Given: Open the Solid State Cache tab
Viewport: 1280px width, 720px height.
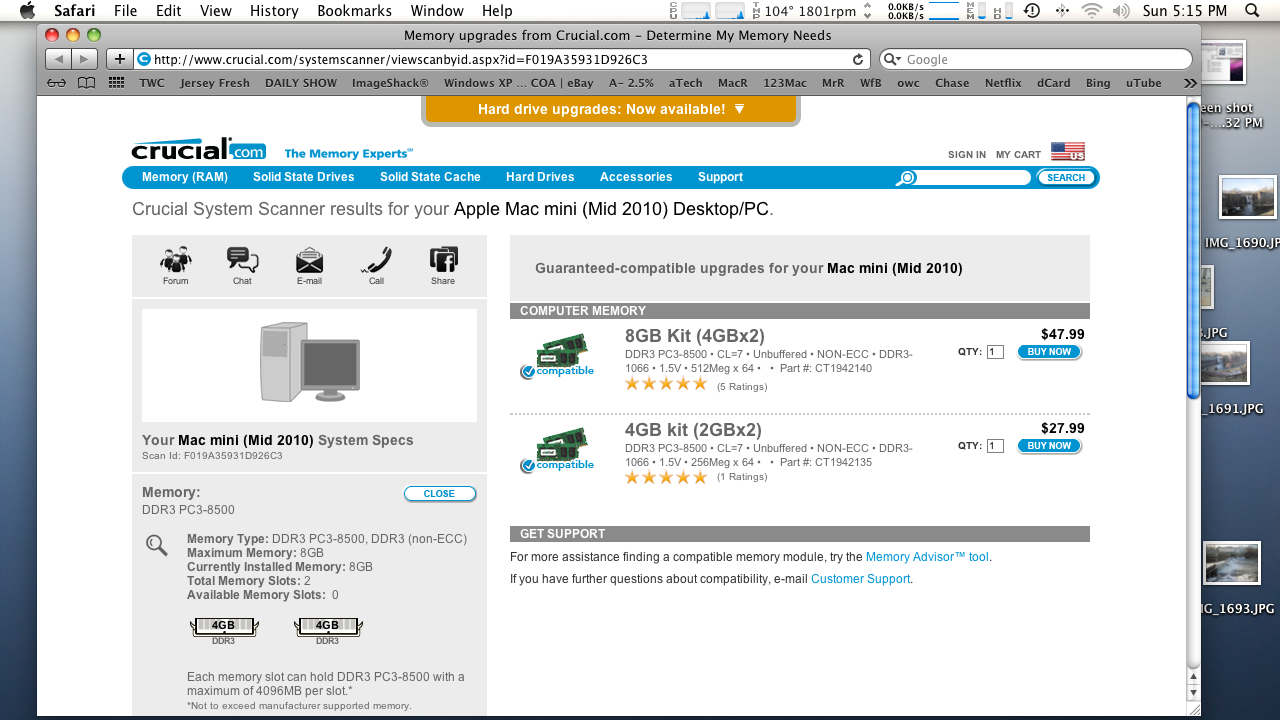Looking at the screenshot, I should coord(430,177).
